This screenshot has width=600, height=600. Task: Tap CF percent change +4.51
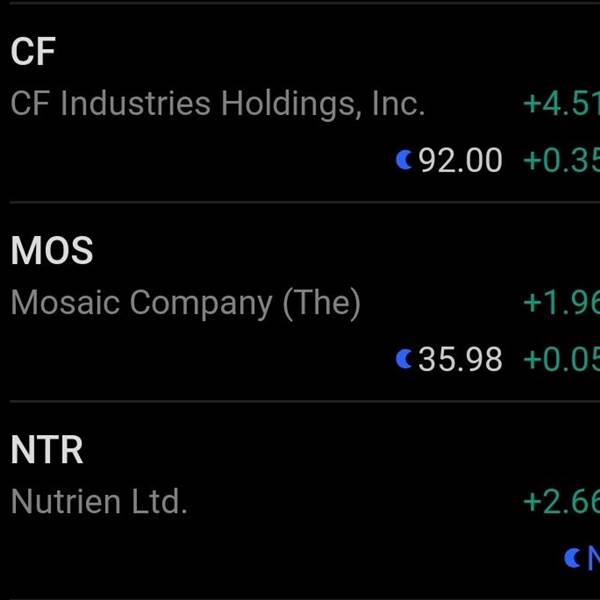pyautogui.click(x=561, y=104)
